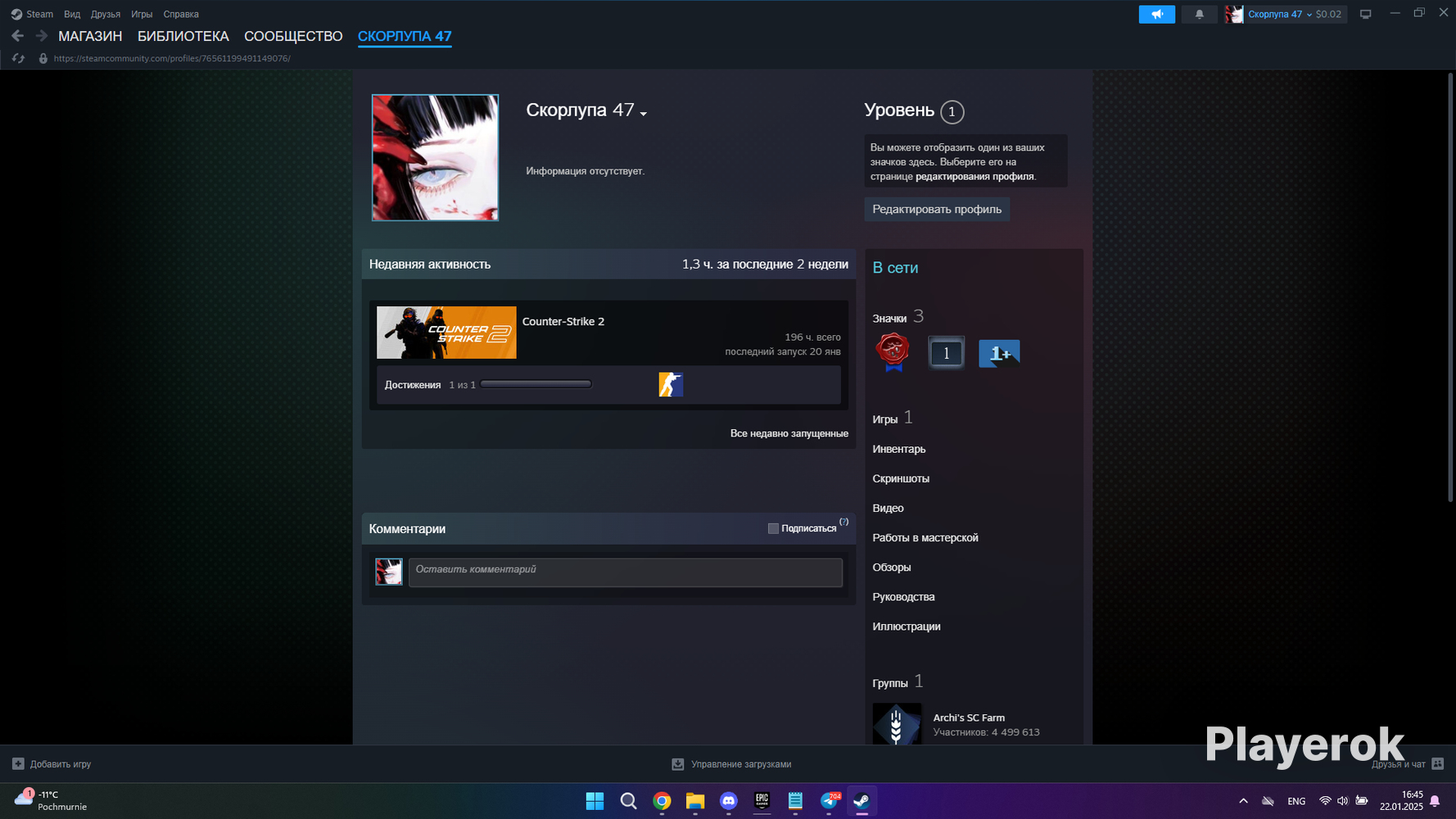
Task: Open the blue 1+ game collector badge
Action: [x=999, y=353]
